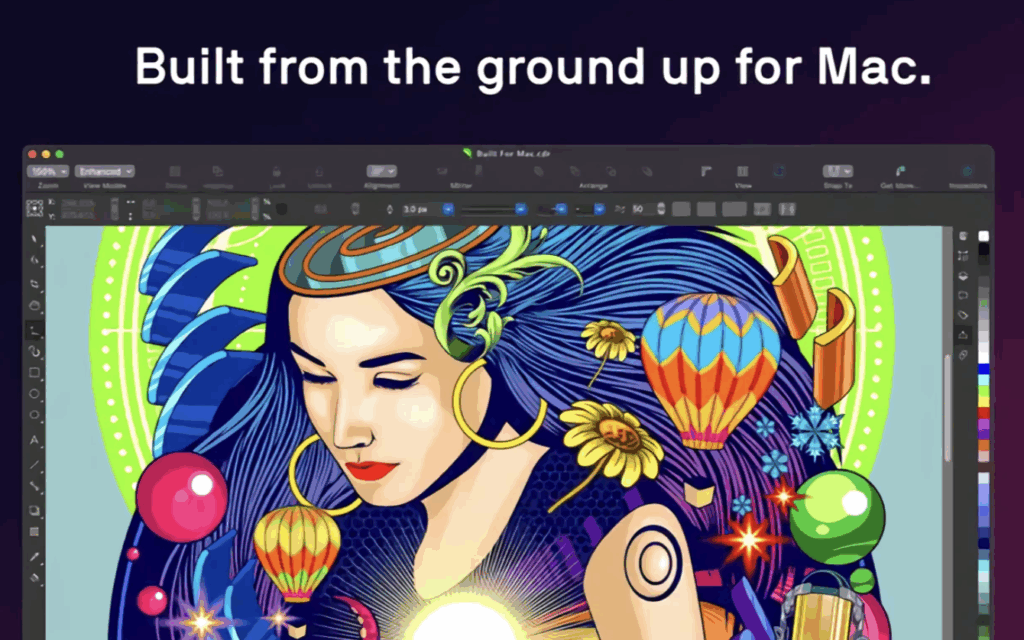Select the Color Eyedropper tool
The width and height of the screenshot is (1024, 640).
[34, 557]
